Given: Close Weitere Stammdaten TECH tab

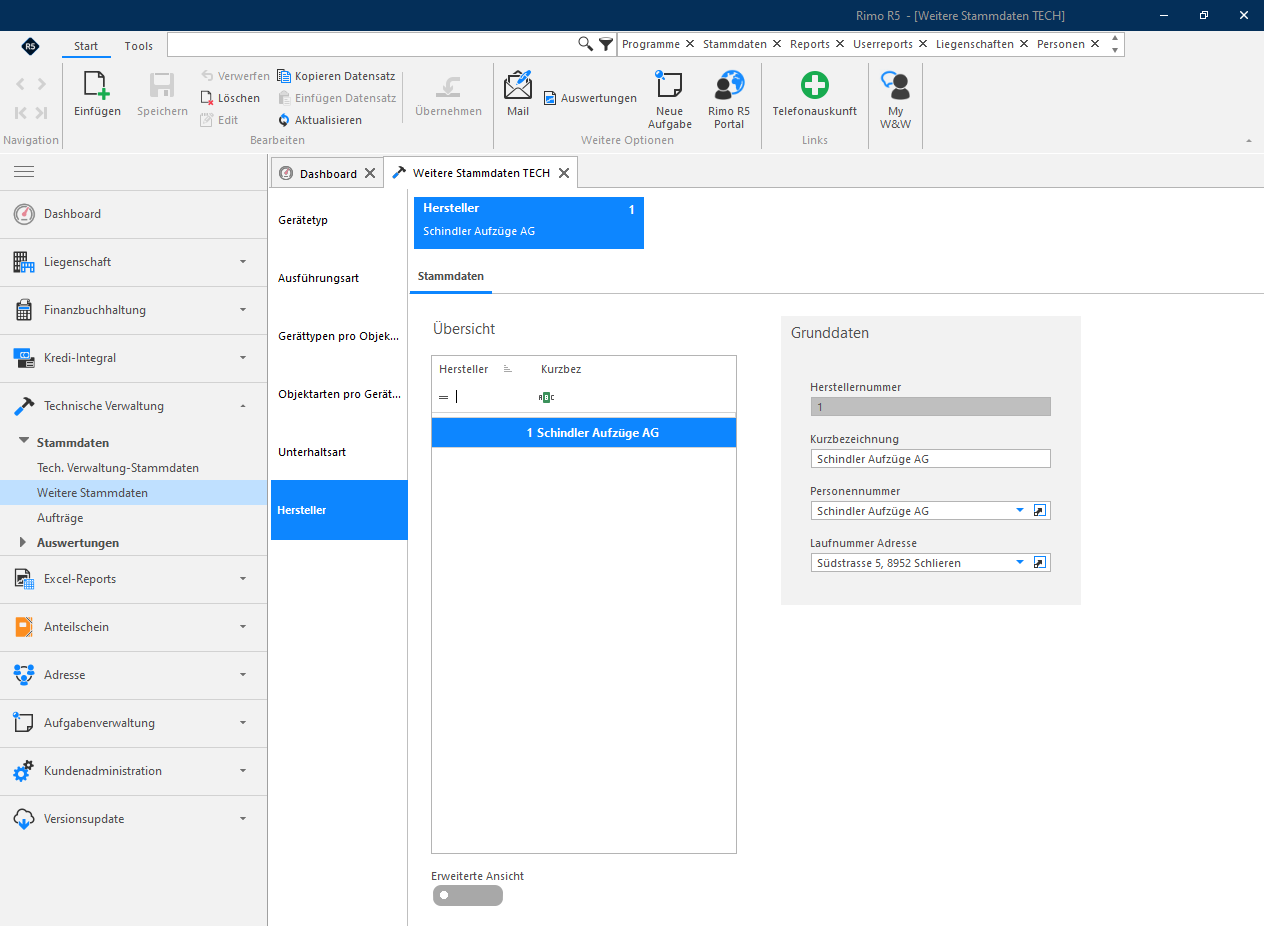Looking at the screenshot, I should (564, 173).
